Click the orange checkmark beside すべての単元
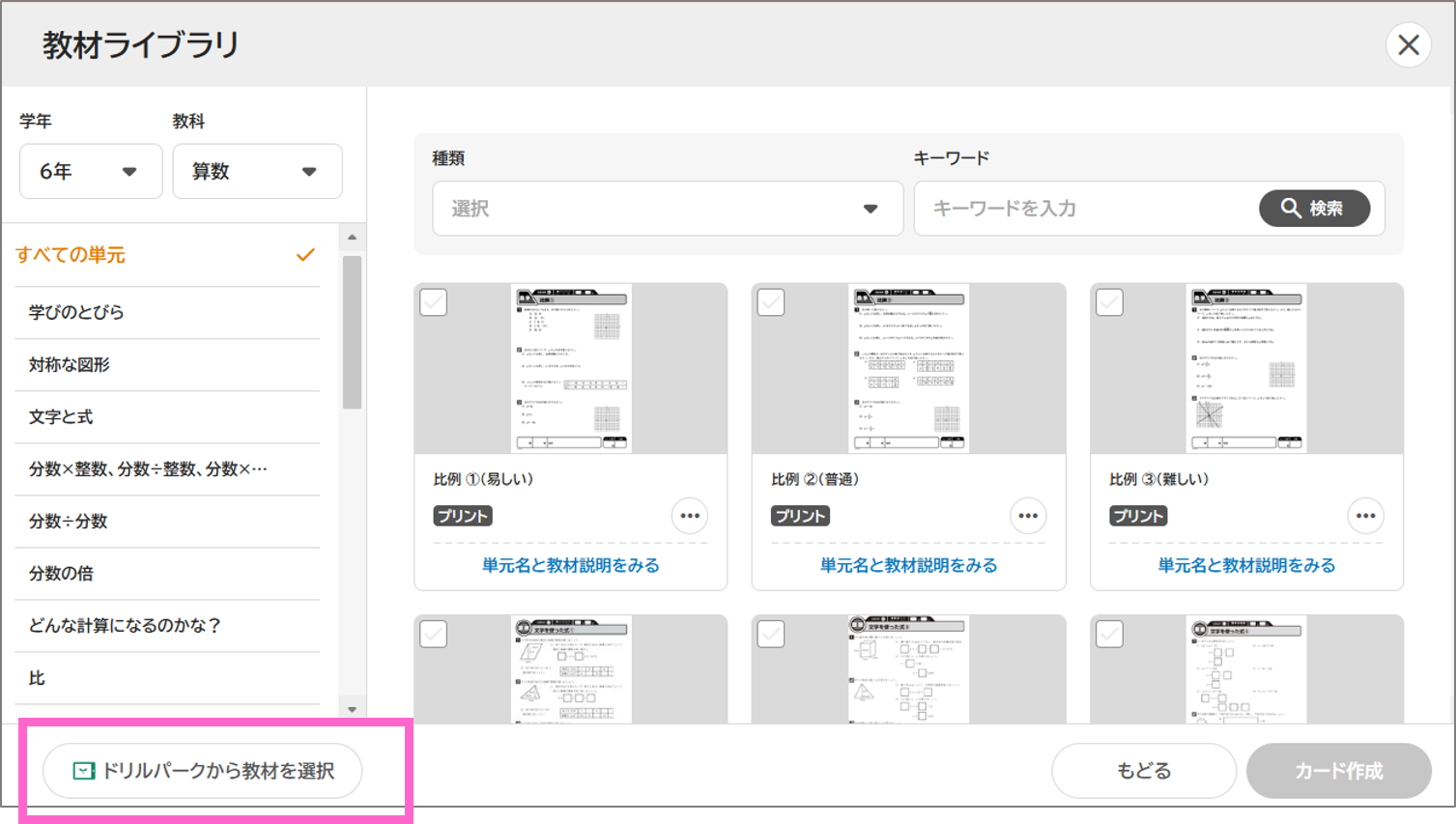 (305, 255)
